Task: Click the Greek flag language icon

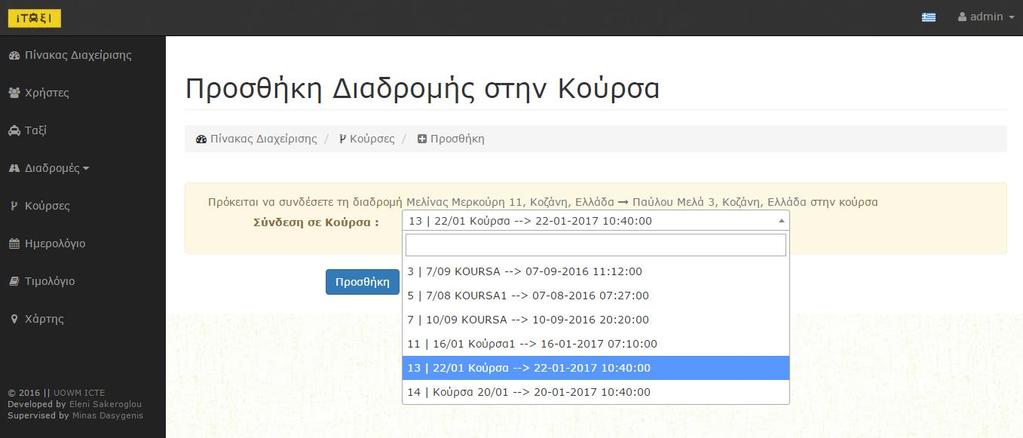Action: tap(928, 17)
